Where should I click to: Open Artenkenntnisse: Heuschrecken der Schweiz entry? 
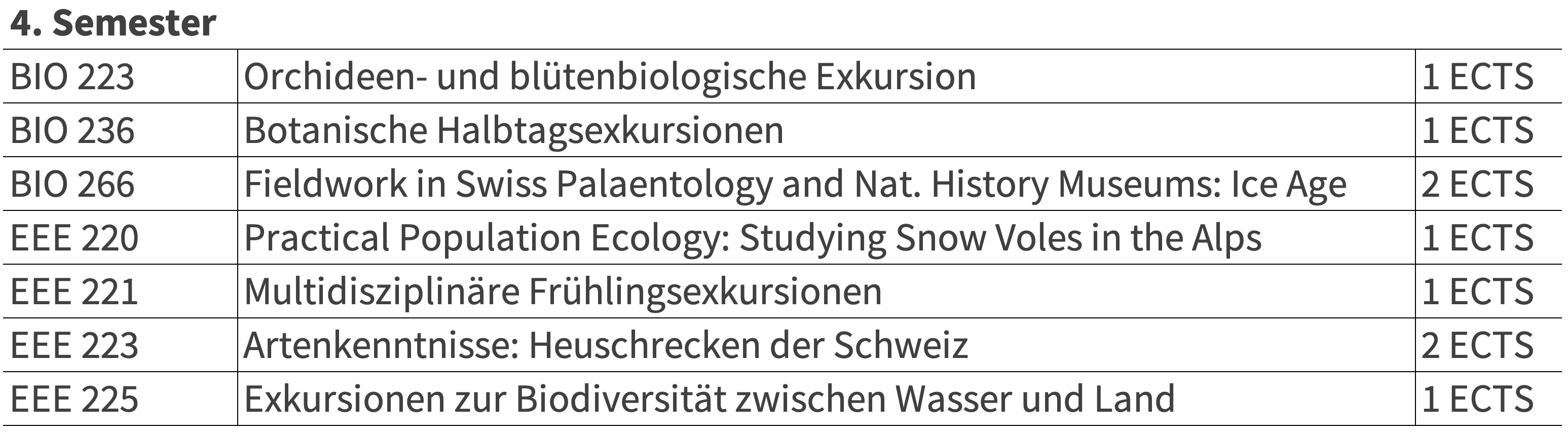pyautogui.click(x=606, y=345)
